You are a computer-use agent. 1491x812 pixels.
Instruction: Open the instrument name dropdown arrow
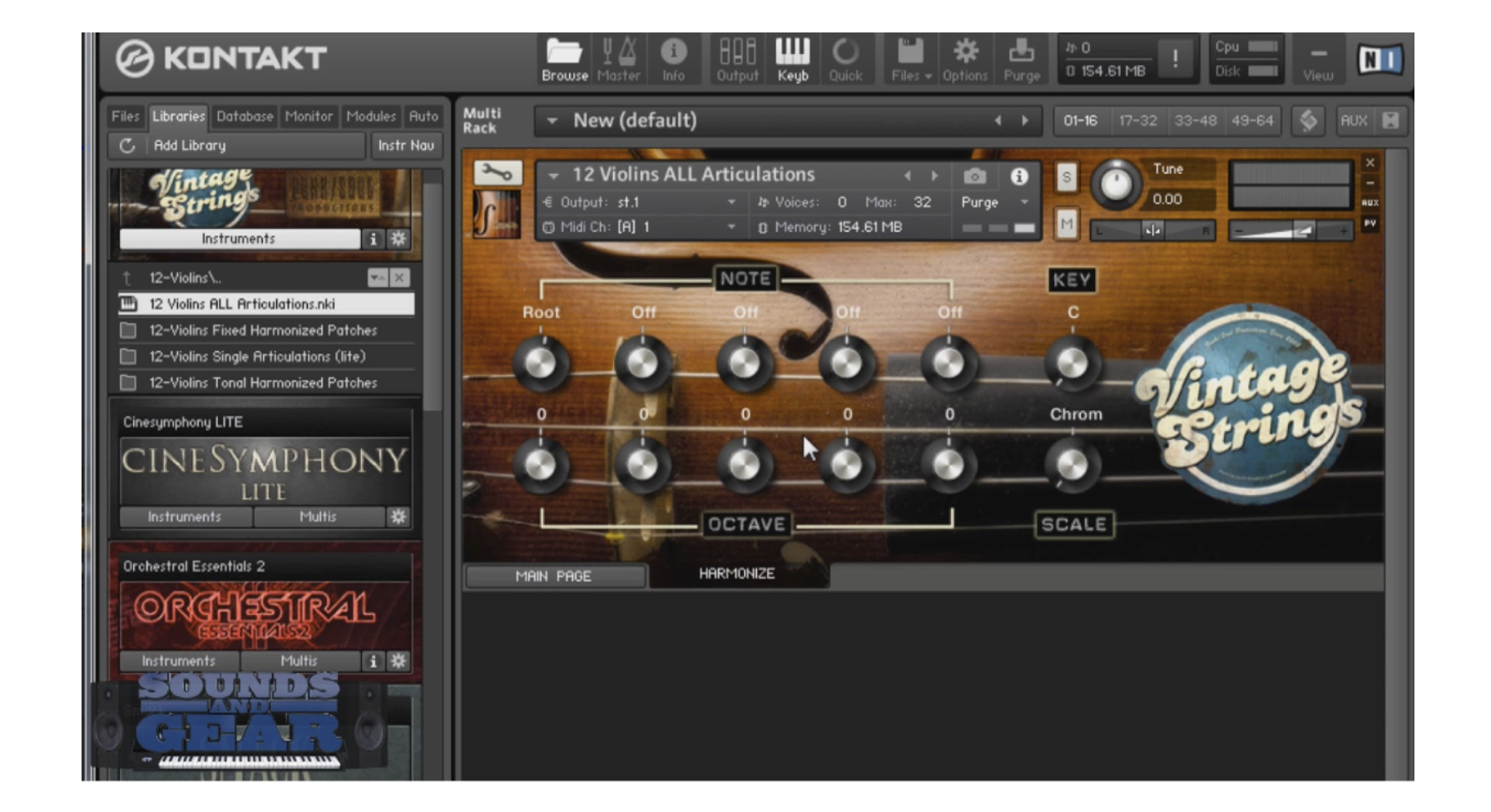(553, 176)
